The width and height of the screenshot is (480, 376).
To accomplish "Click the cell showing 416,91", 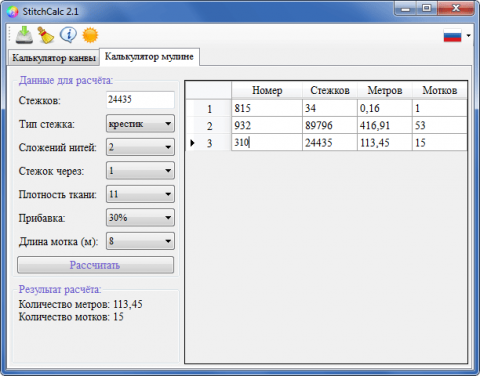I will [385, 126].
